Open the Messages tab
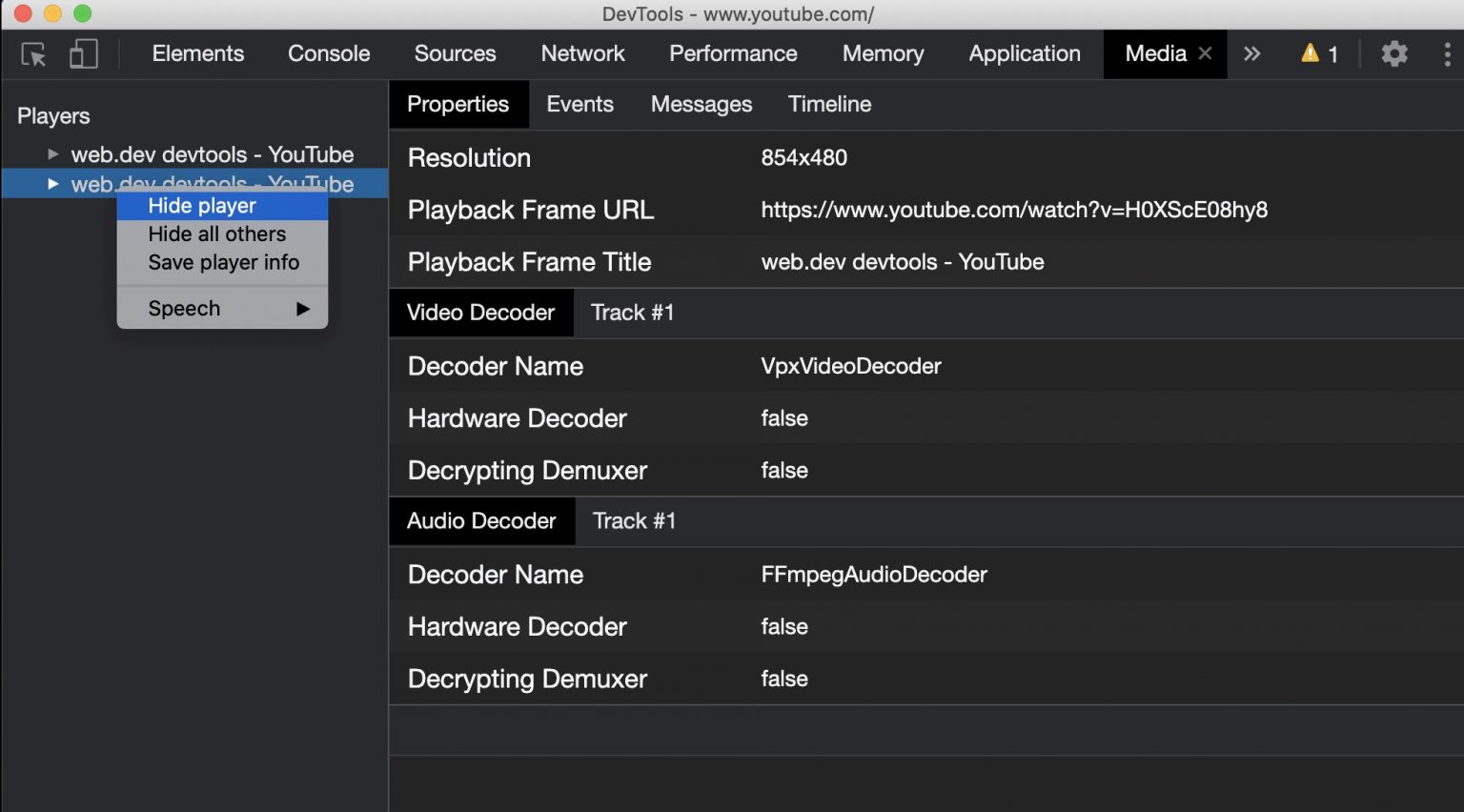1464x812 pixels. click(701, 104)
